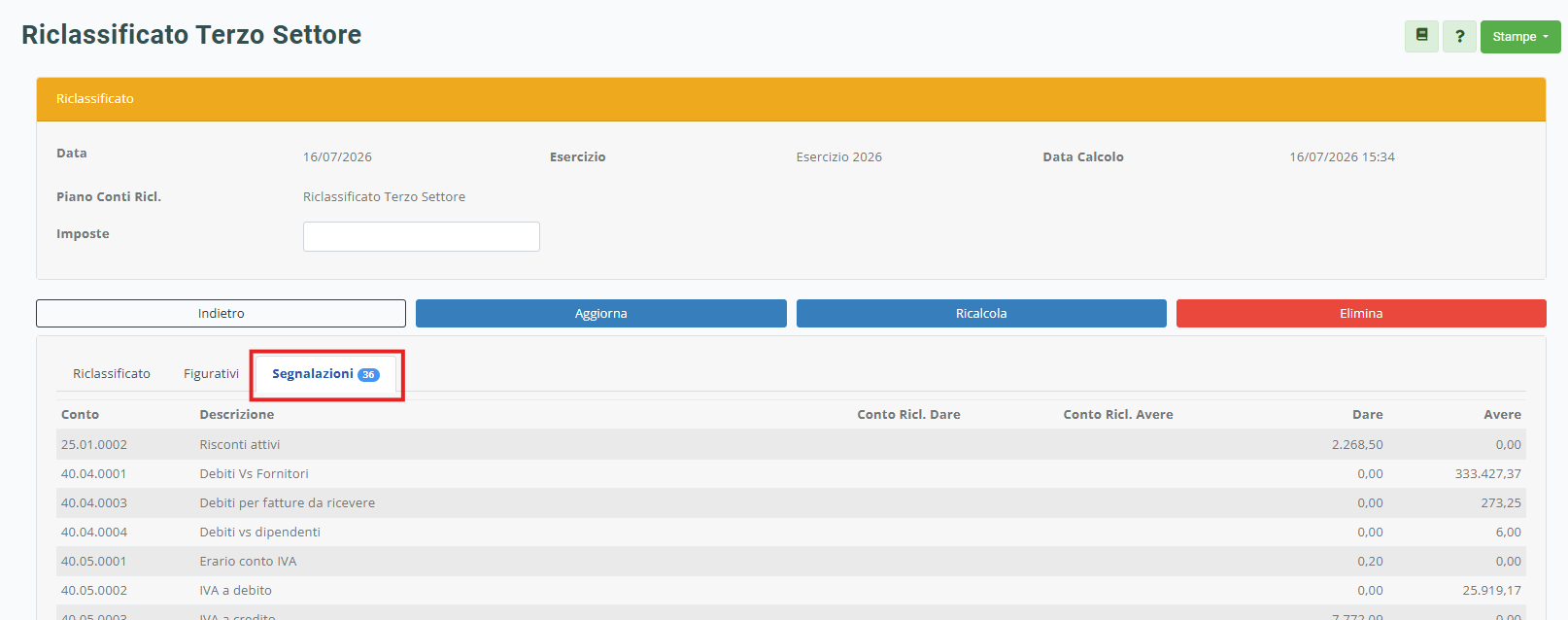This screenshot has width=1568, height=620.
Task: Select the IVA a debito row
Action: (x=791, y=590)
